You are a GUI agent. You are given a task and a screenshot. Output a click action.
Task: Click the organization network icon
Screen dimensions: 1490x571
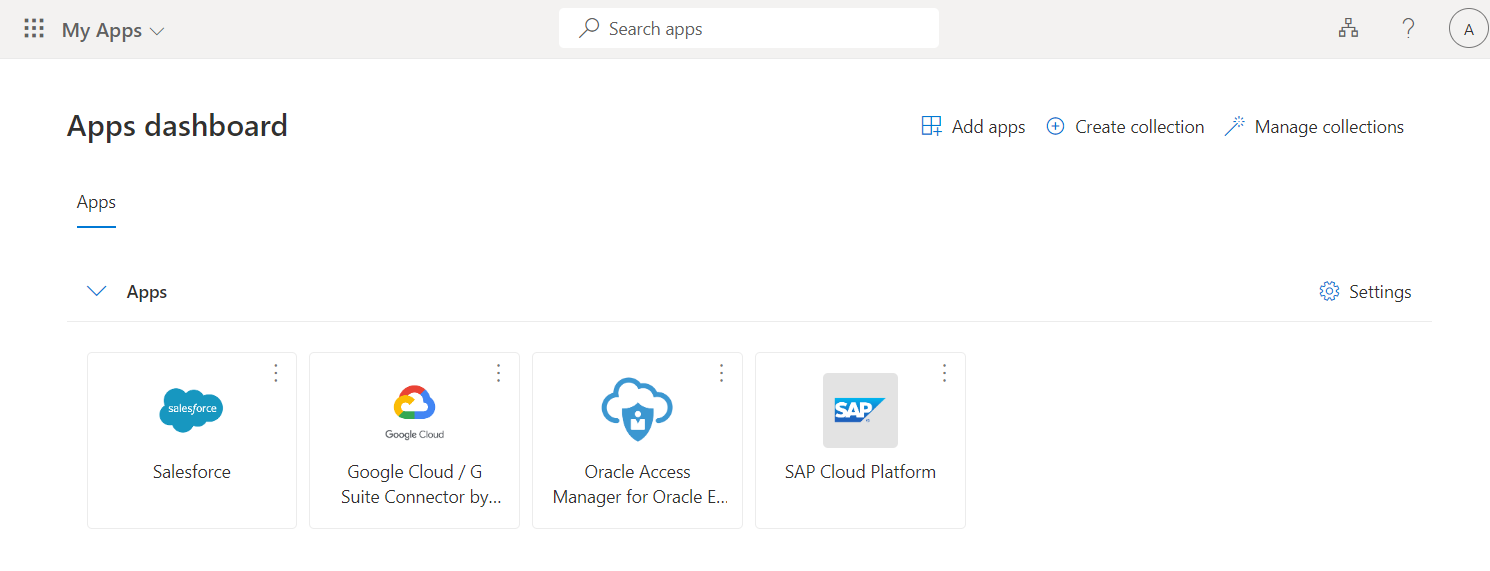pyautogui.click(x=1348, y=29)
